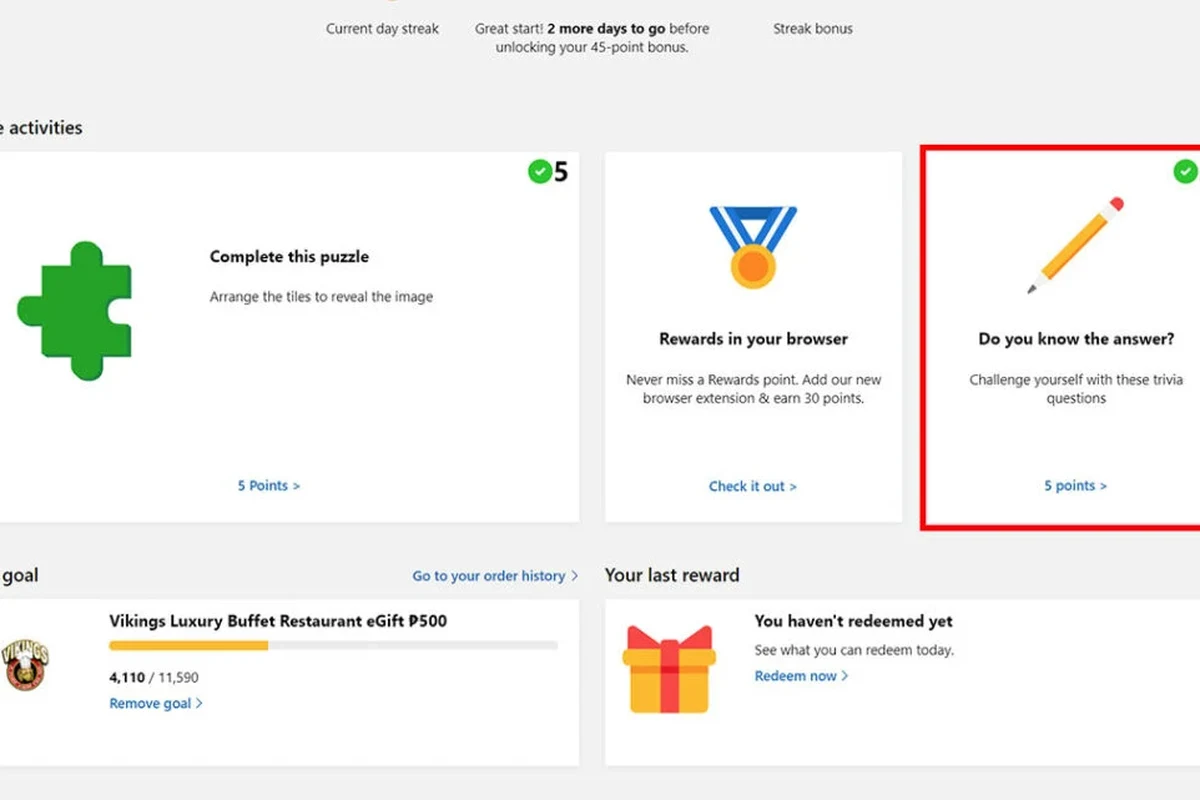Click the goal progress bar
The width and height of the screenshot is (1200, 800).
point(333,646)
